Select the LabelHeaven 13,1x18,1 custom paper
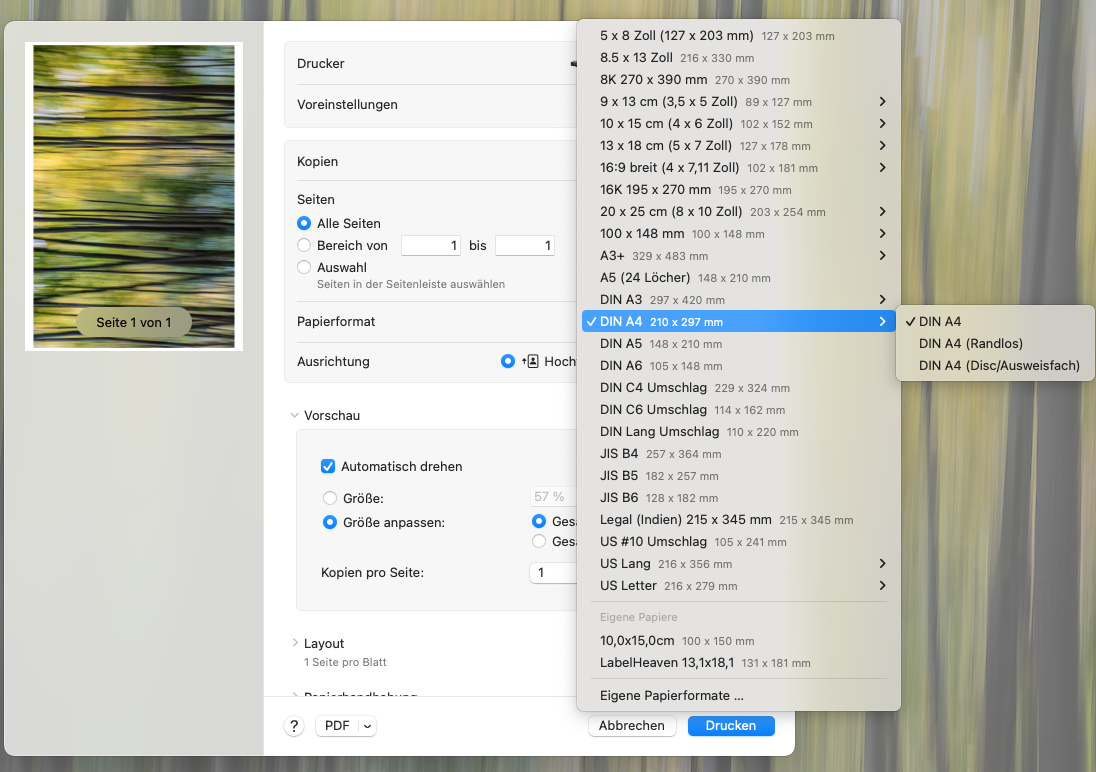This screenshot has width=1096, height=772. click(x=665, y=662)
